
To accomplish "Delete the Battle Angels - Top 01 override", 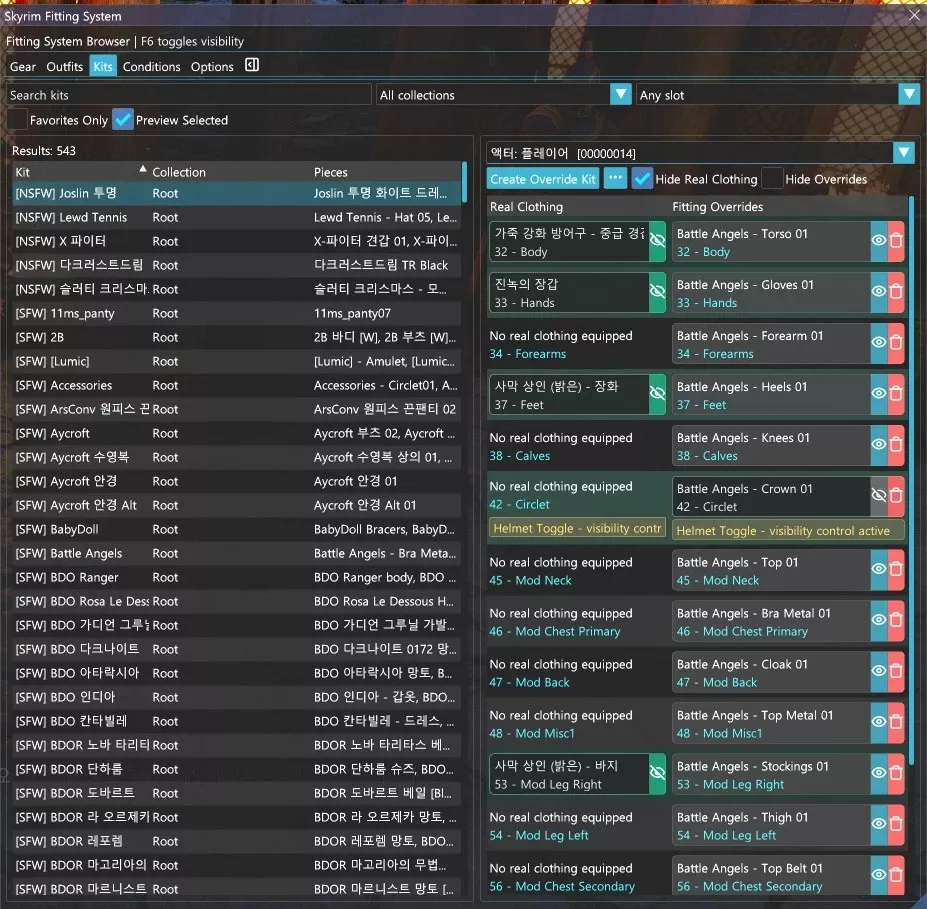I will [896, 570].
